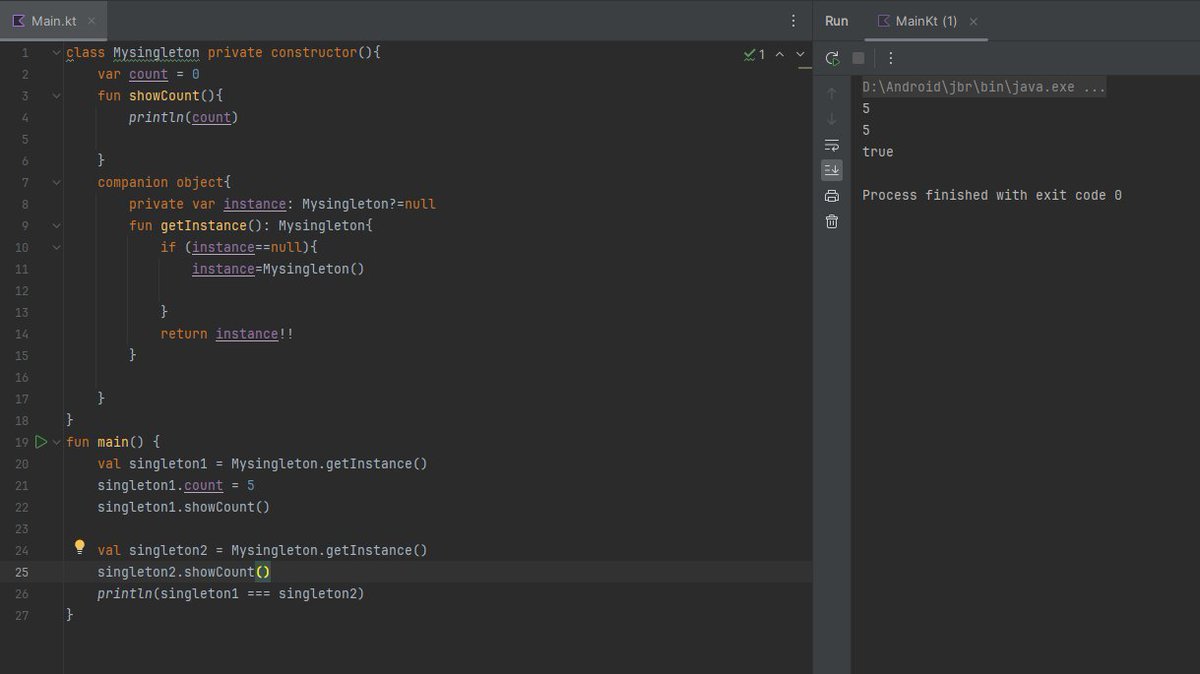Collapse the main function fold arrow

(57, 442)
